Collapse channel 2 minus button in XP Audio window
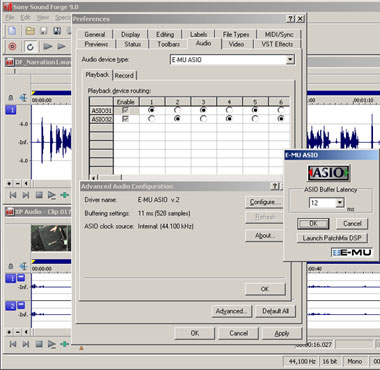Viewport: 380px width, 370px height. point(21,305)
